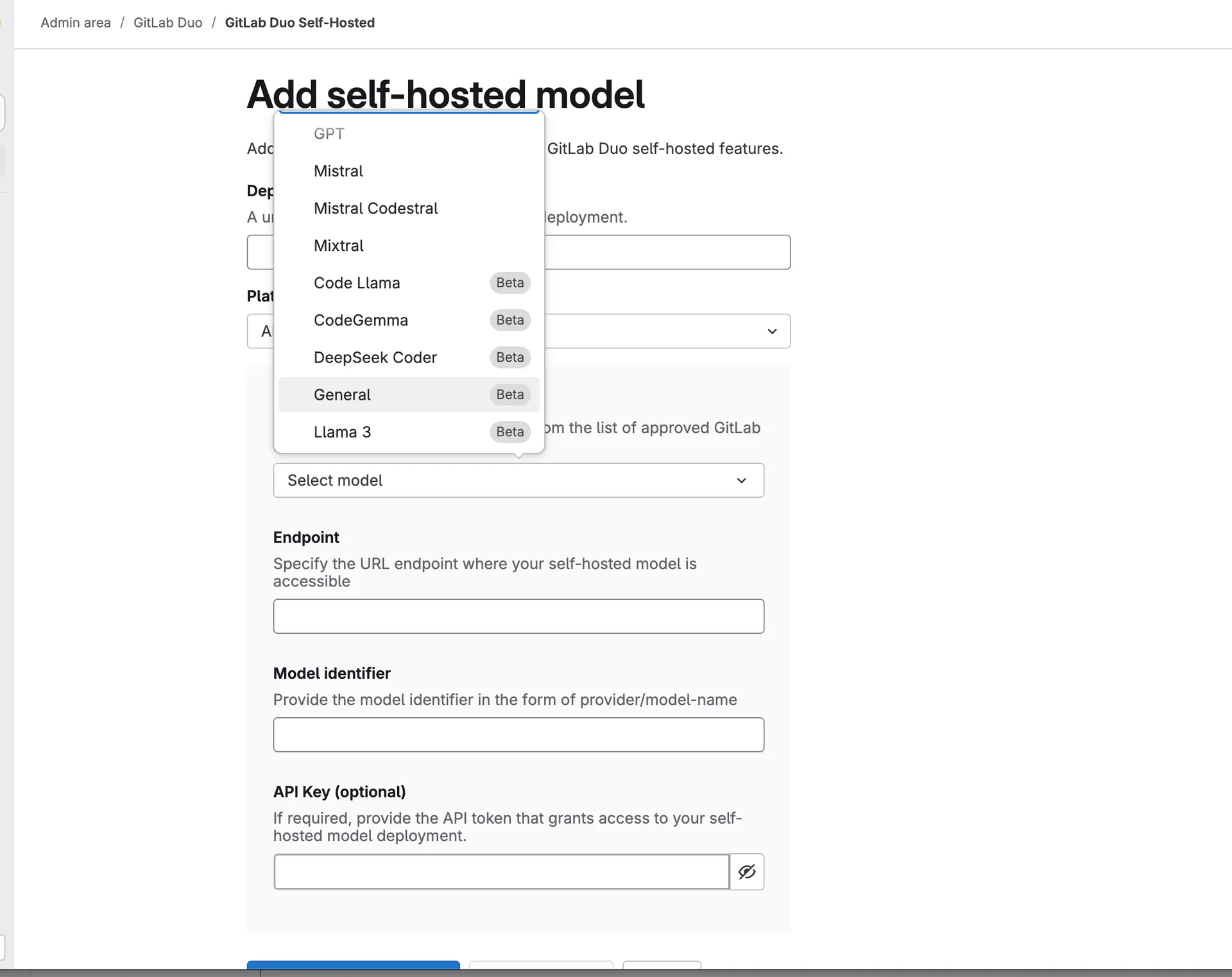Toggle API Key visibility with the eye icon
Screen dimensions: 1232x977
[x=747, y=872]
